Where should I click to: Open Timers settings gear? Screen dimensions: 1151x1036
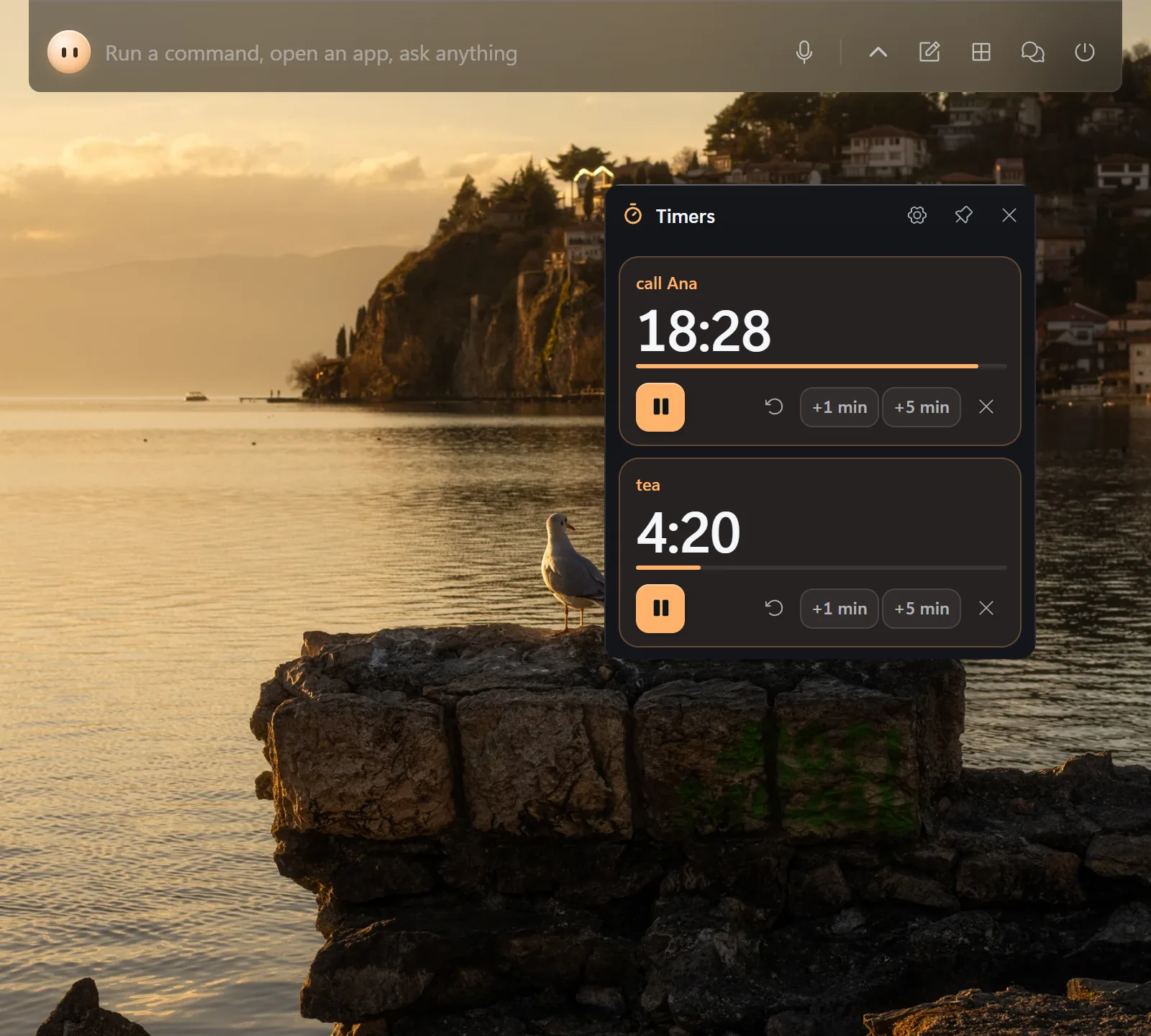[x=917, y=215]
